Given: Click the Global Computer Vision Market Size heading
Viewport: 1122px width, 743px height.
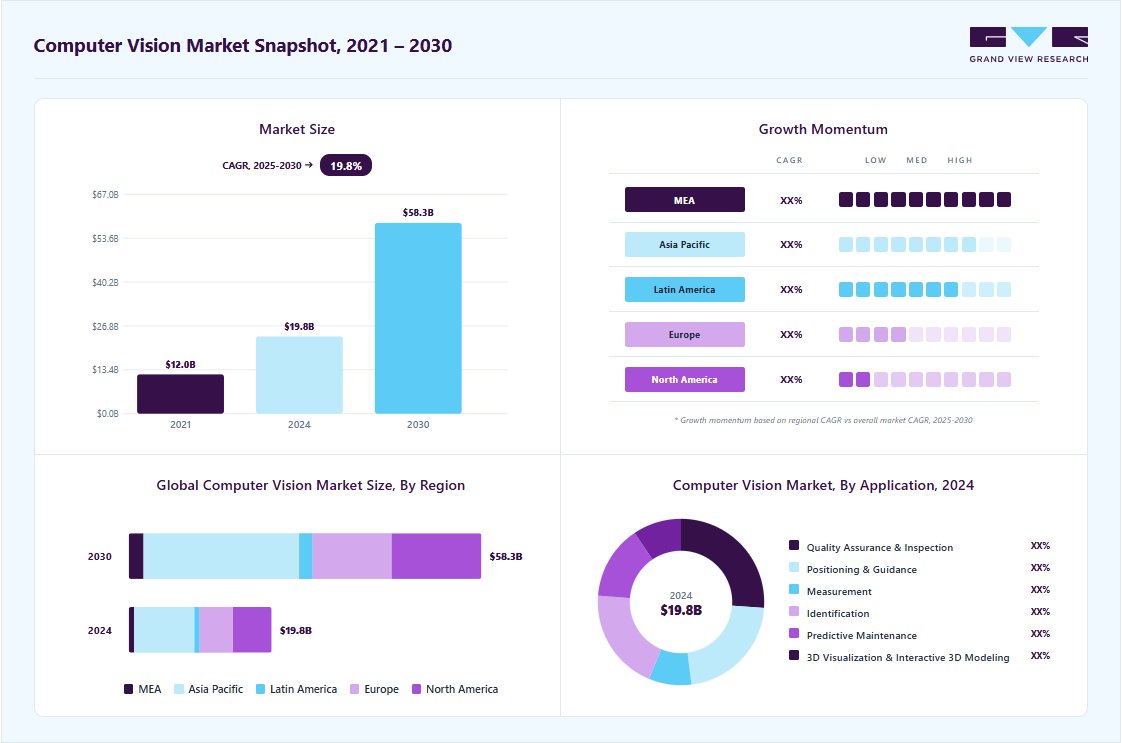Looking at the screenshot, I should pos(311,485).
